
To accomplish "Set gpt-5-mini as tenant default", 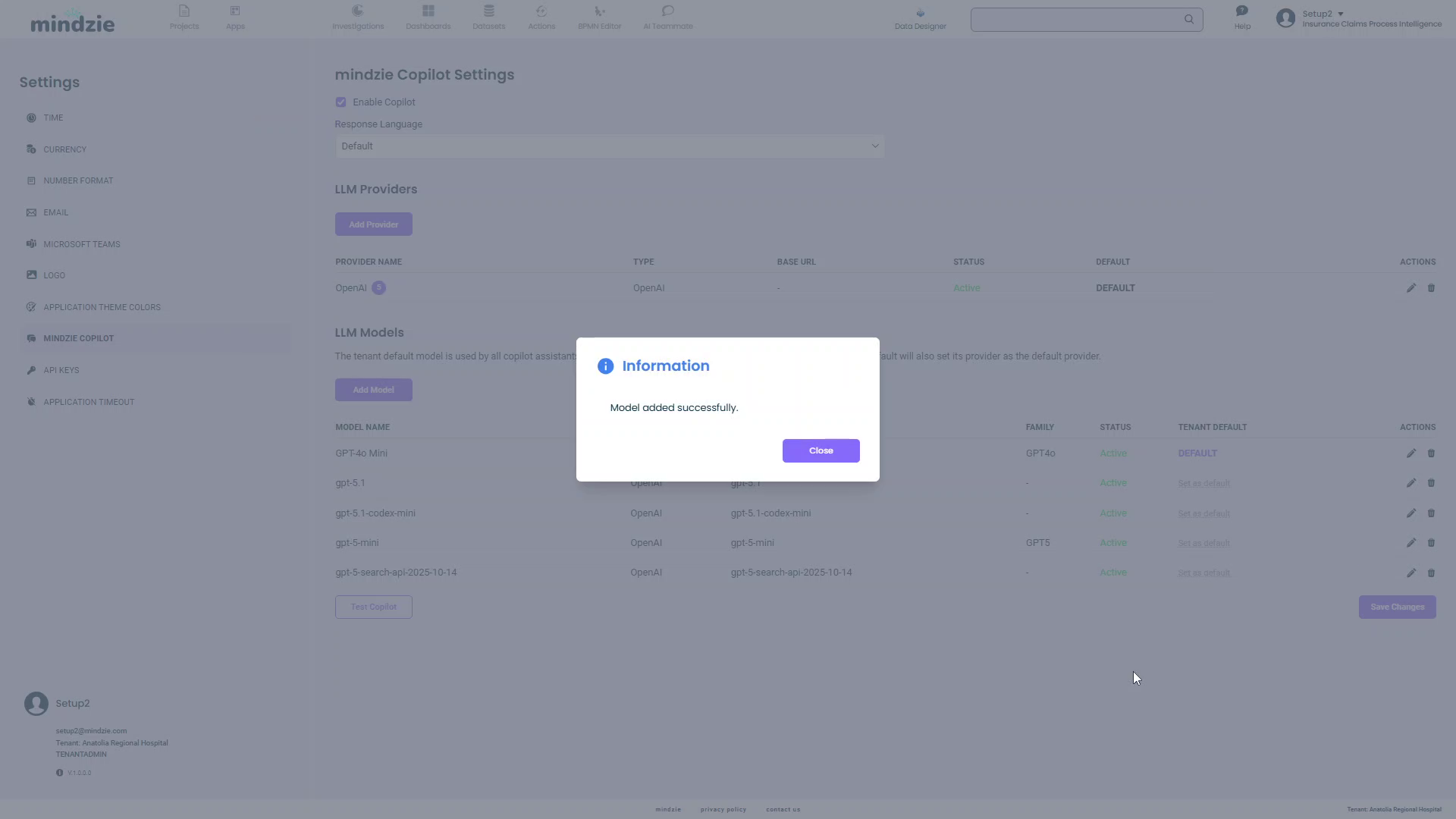I will pyautogui.click(x=1203, y=543).
